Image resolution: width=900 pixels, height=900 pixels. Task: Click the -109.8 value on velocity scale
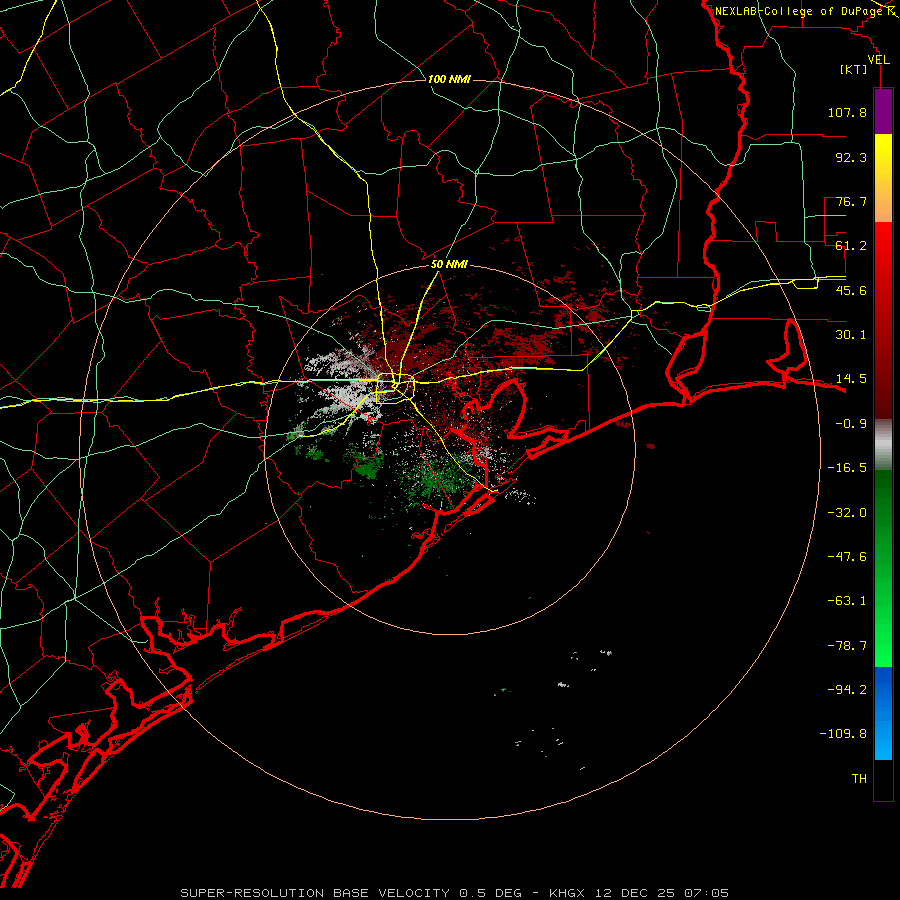tap(843, 734)
